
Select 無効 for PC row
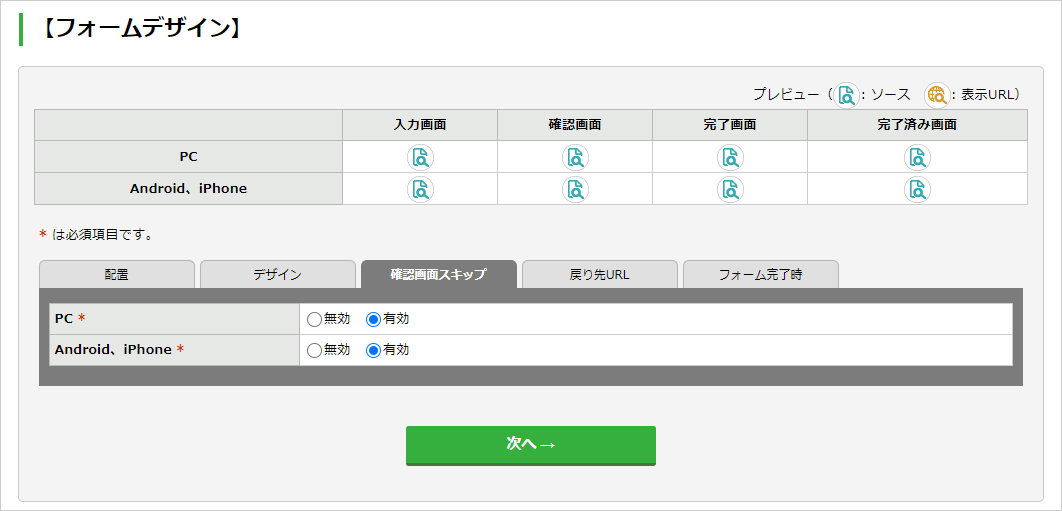[x=314, y=319]
